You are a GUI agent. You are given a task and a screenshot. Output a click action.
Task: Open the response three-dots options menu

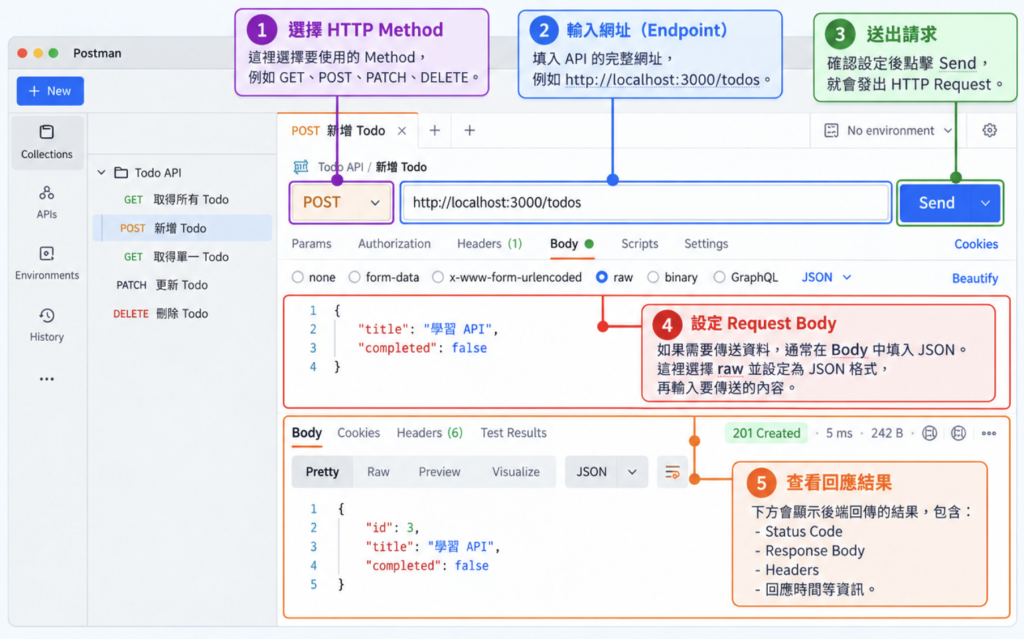tap(989, 433)
